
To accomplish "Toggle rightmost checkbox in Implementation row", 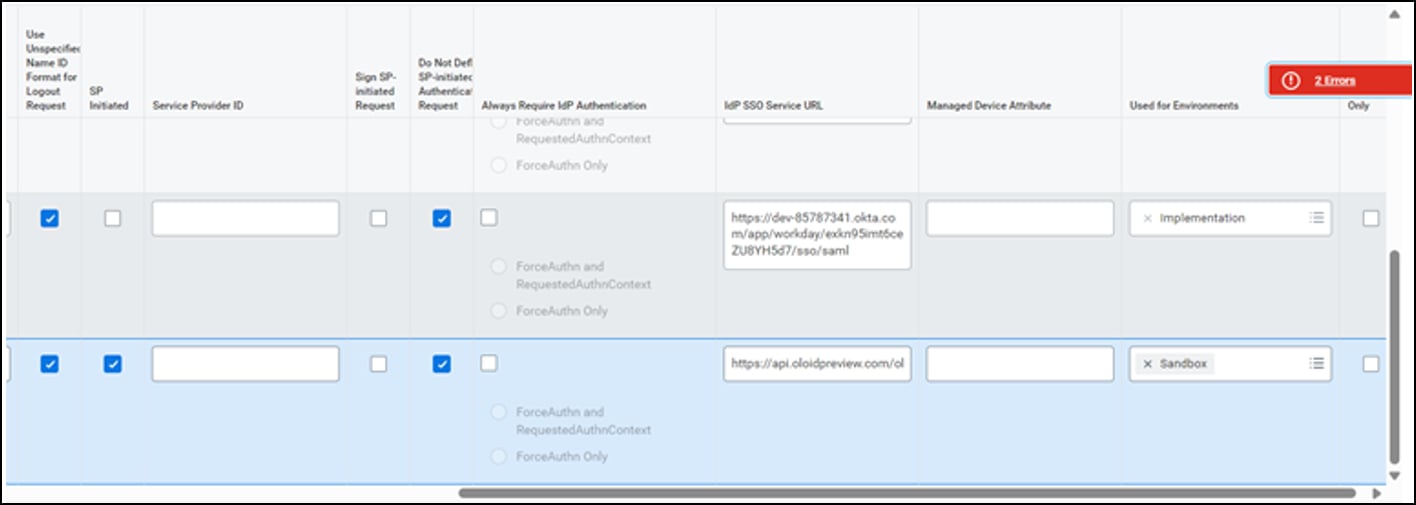I will (x=1371, y=218).
